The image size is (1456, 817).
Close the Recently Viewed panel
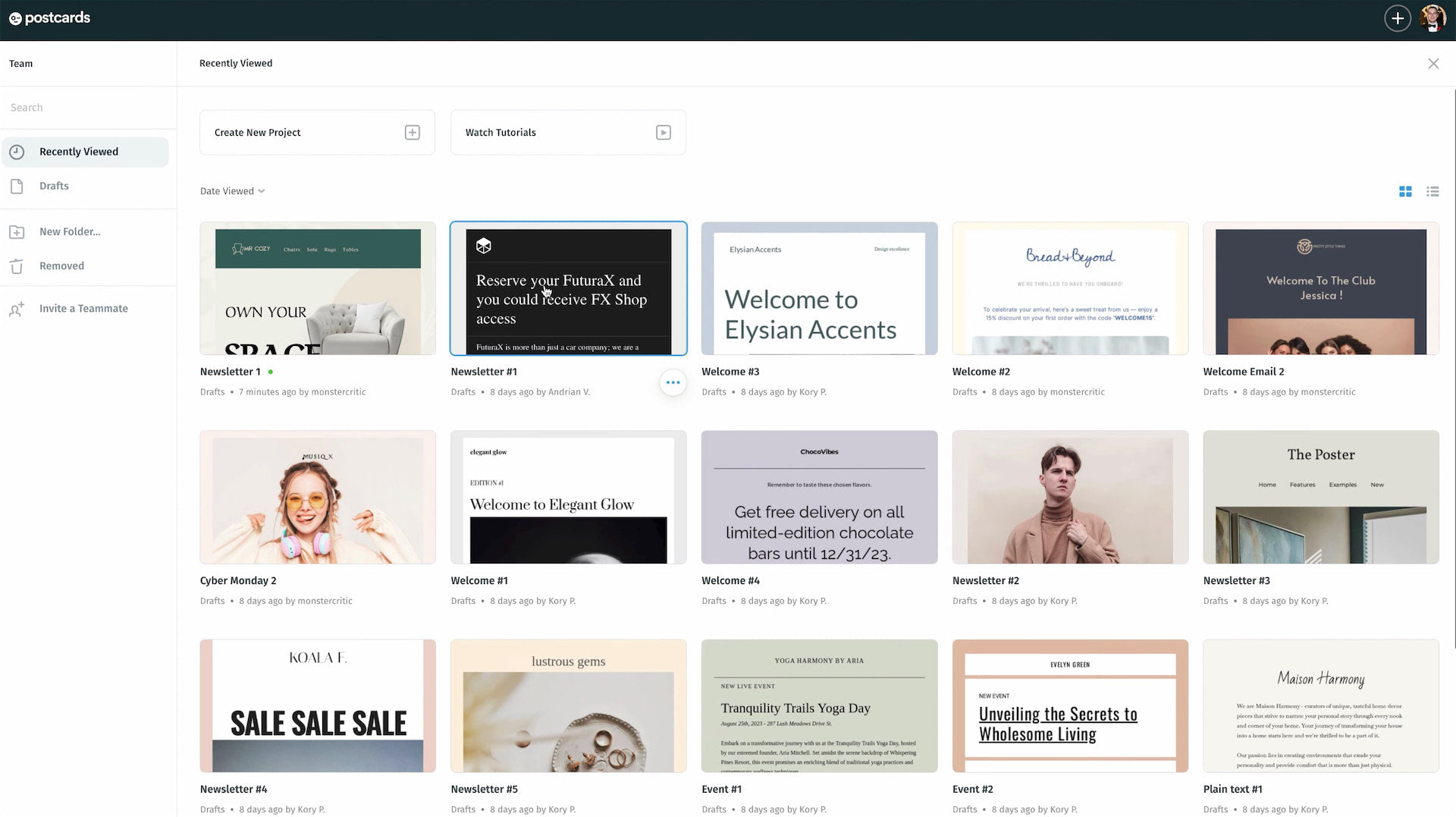pyautogui.click(x=1432, y=64)
